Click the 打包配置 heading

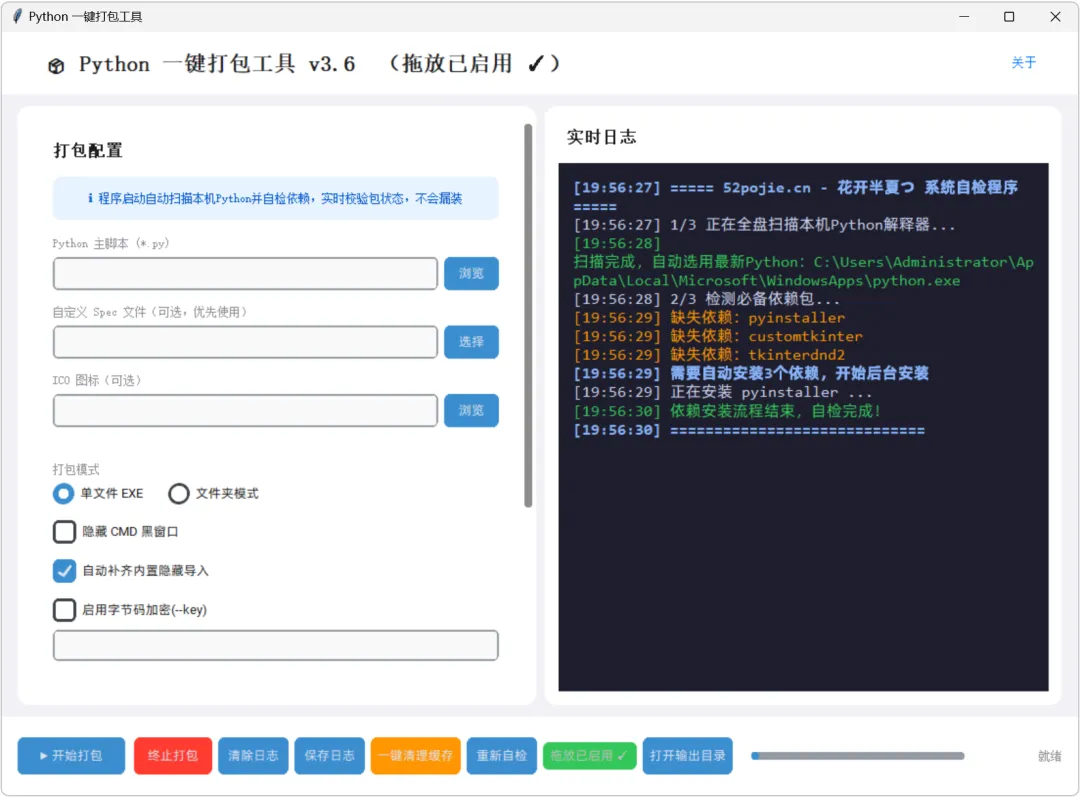click(x=88, y=150)
